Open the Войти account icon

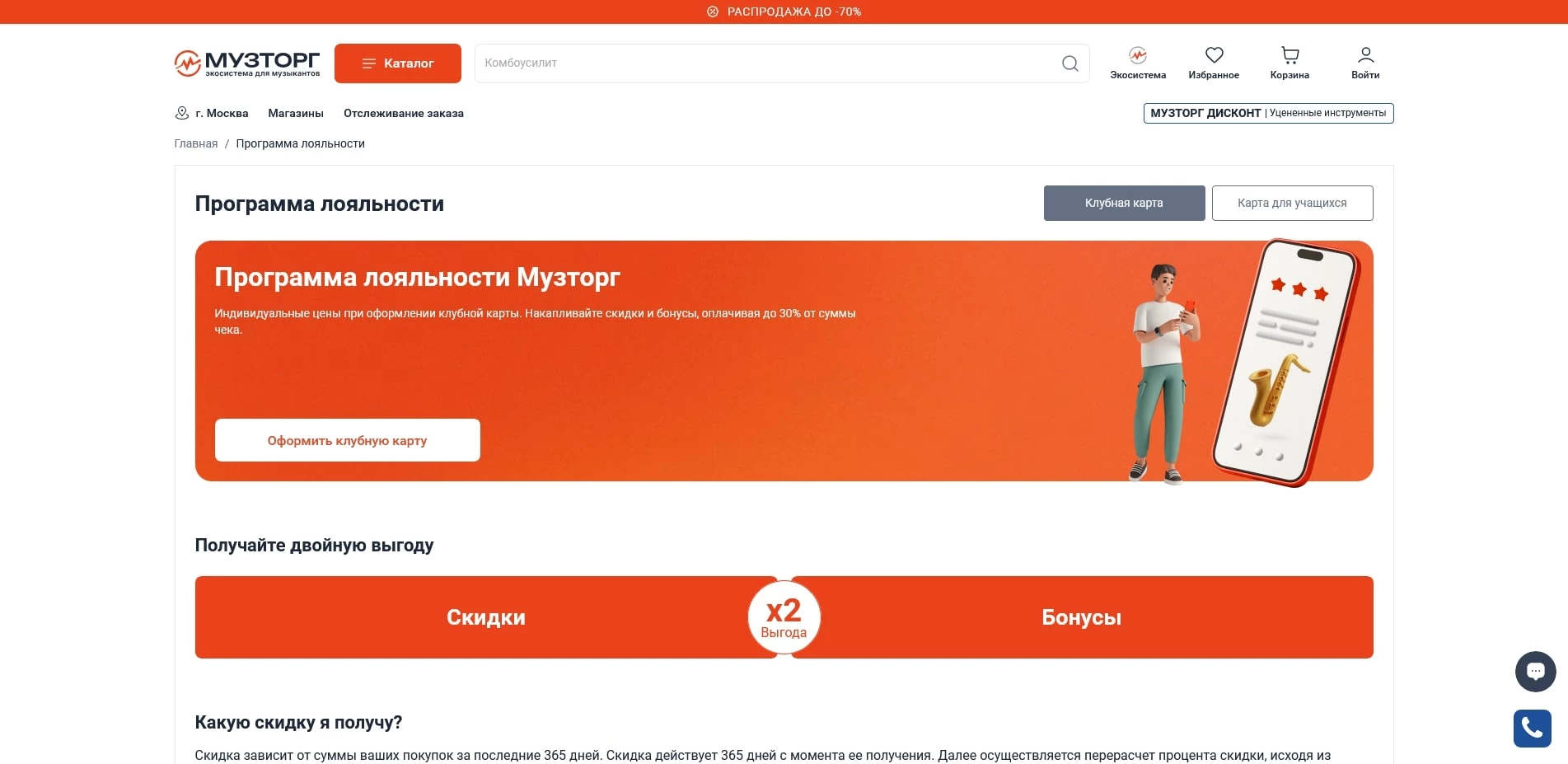(1364, 62)
